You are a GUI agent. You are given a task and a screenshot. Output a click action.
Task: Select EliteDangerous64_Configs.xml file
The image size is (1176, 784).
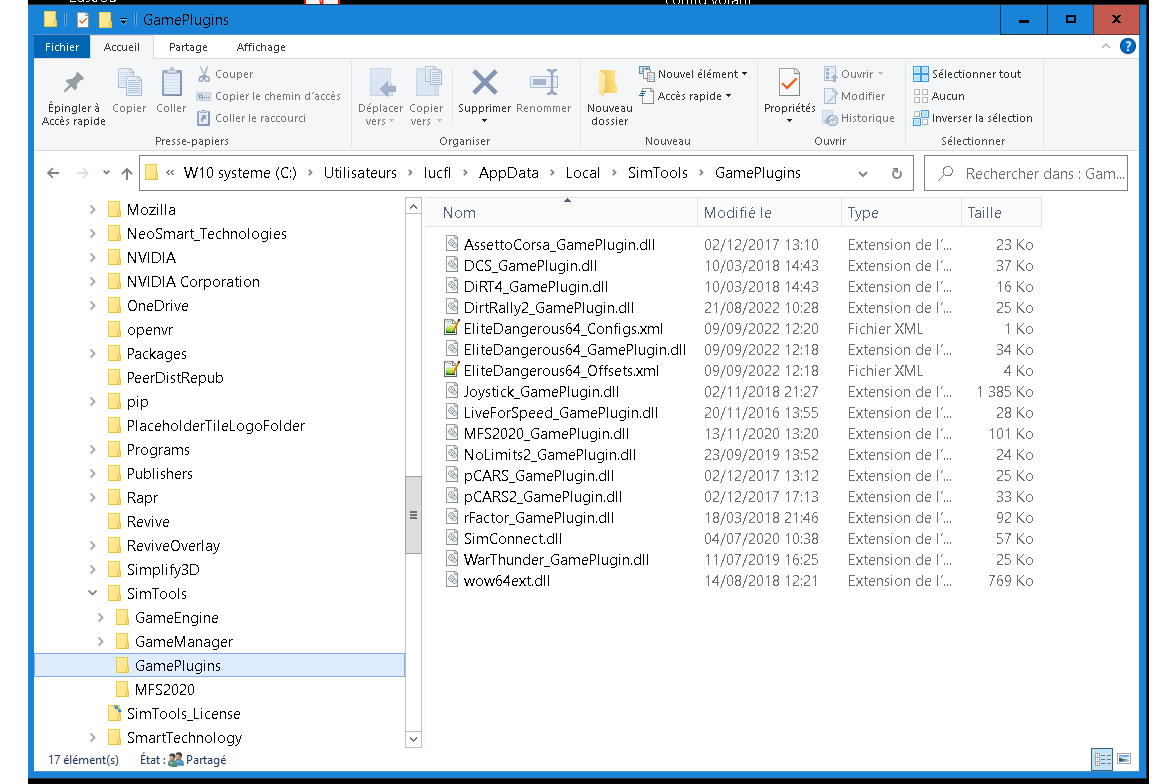pos(563,329)
